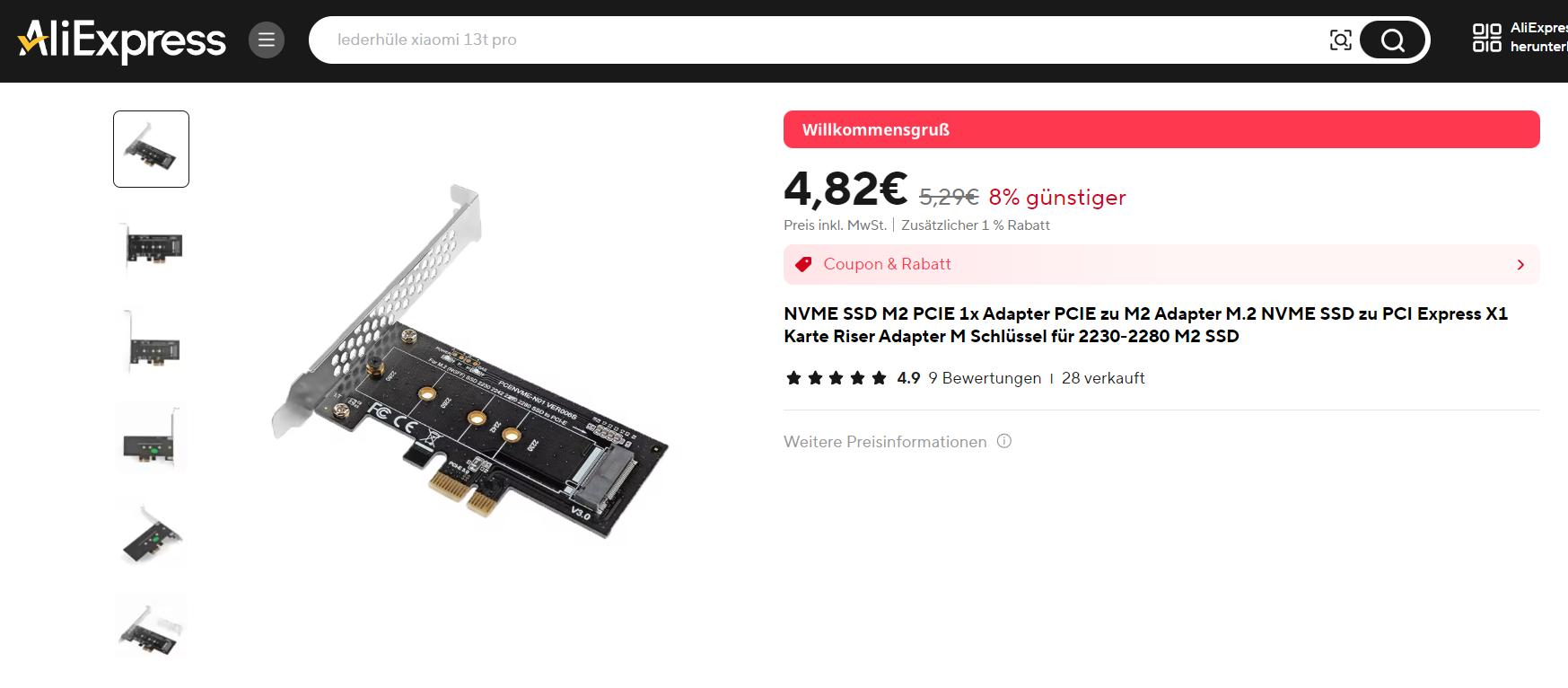
Task: Click info icon beside Weitere Preisinformationen
Action: [x=1004, y=441]
